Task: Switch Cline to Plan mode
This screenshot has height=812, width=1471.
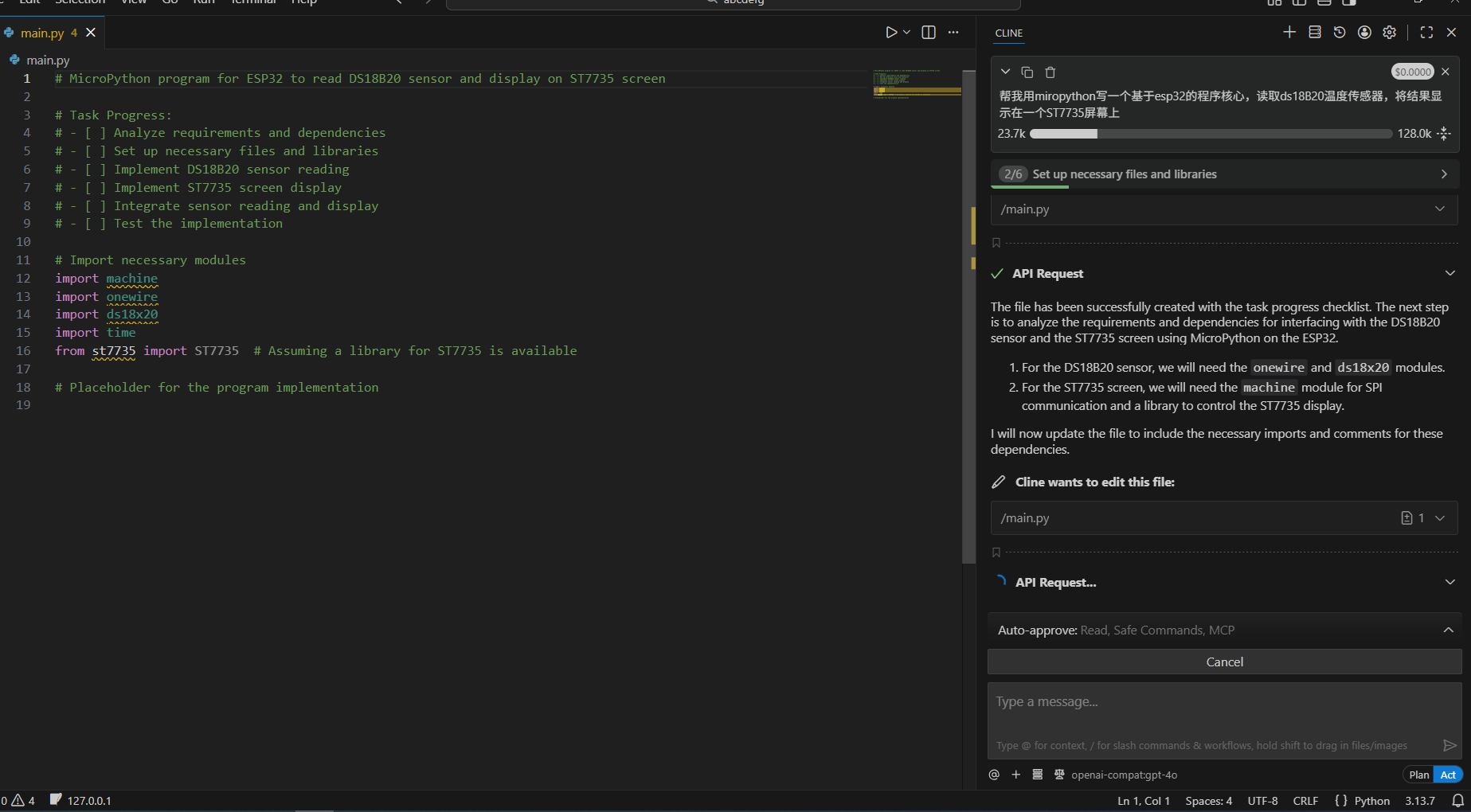Action: coord(1418,775)
